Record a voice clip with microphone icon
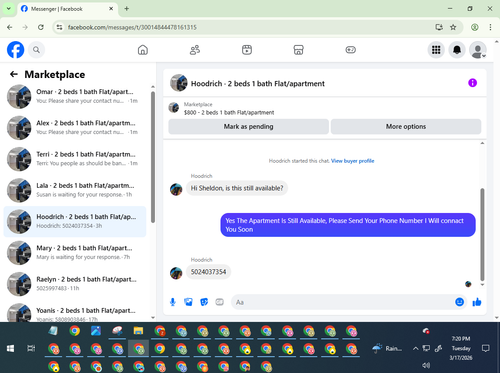 click(173, 302)
